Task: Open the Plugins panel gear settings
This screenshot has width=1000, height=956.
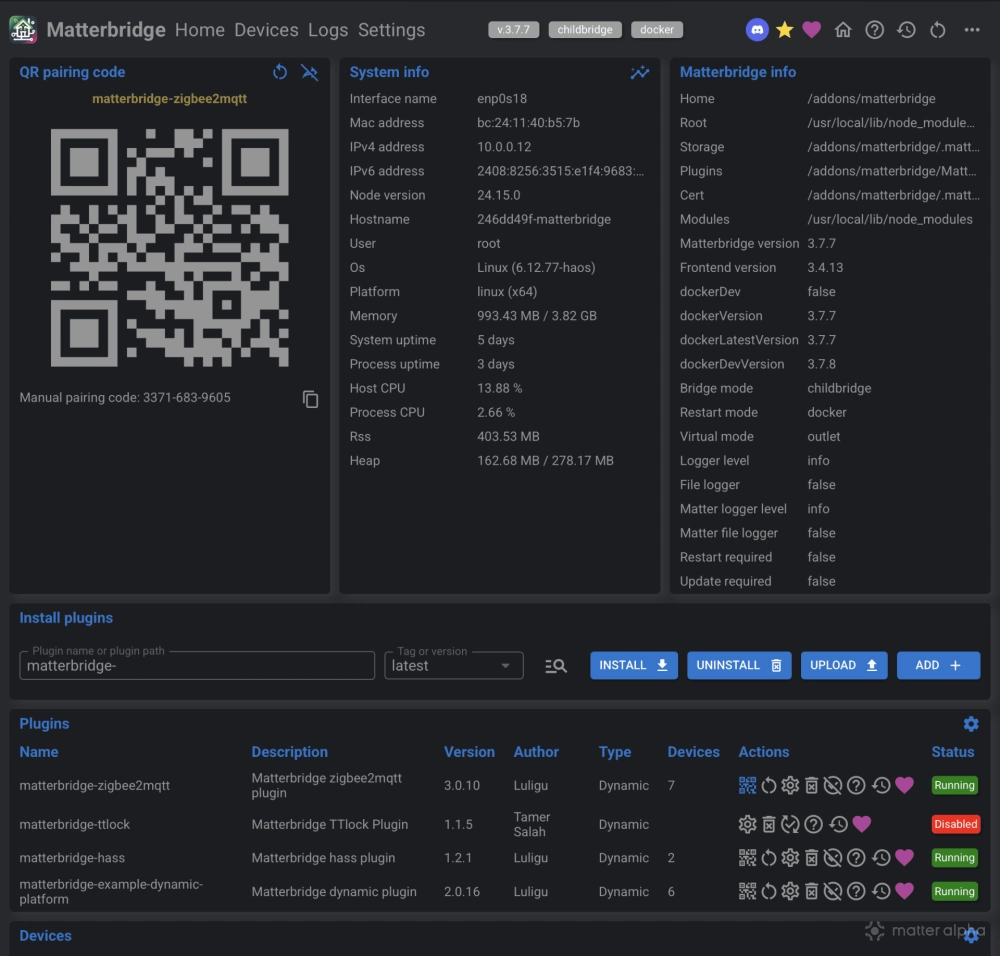Action: [x=971, y=724]
